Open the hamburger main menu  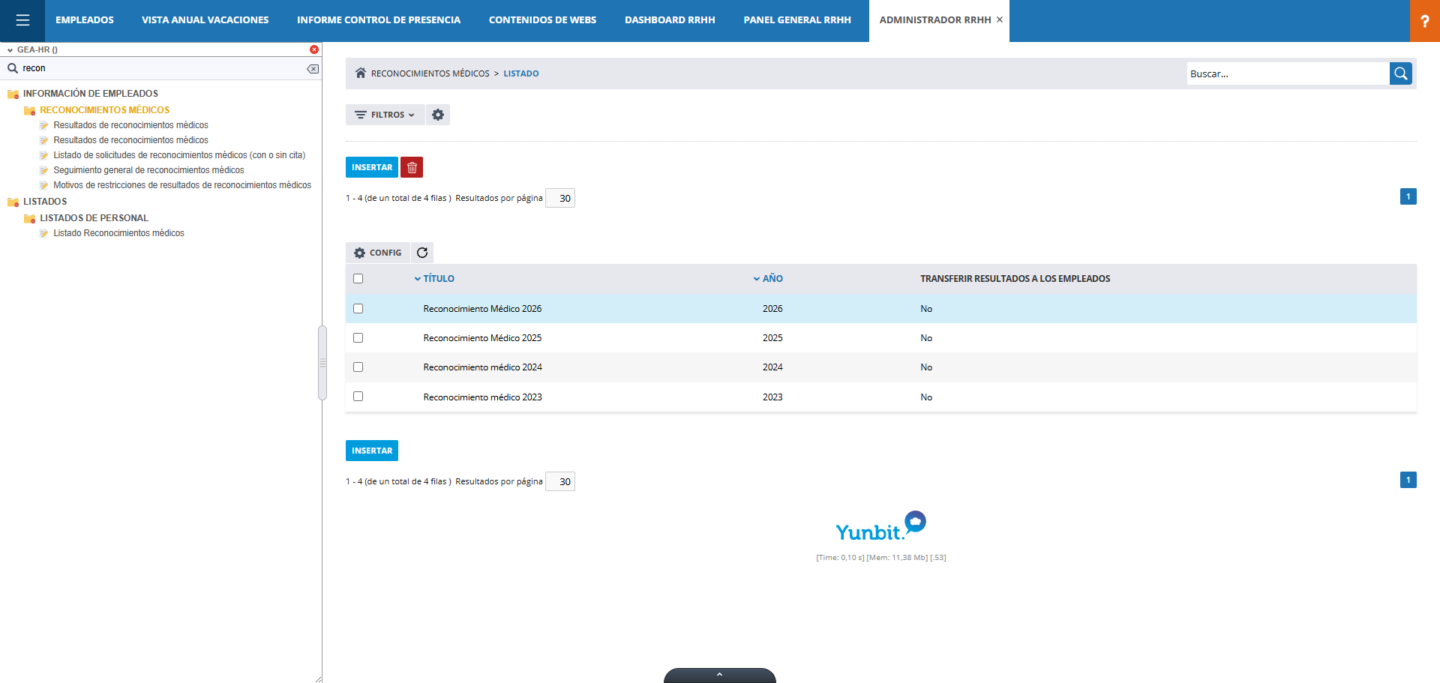point(22,20)
